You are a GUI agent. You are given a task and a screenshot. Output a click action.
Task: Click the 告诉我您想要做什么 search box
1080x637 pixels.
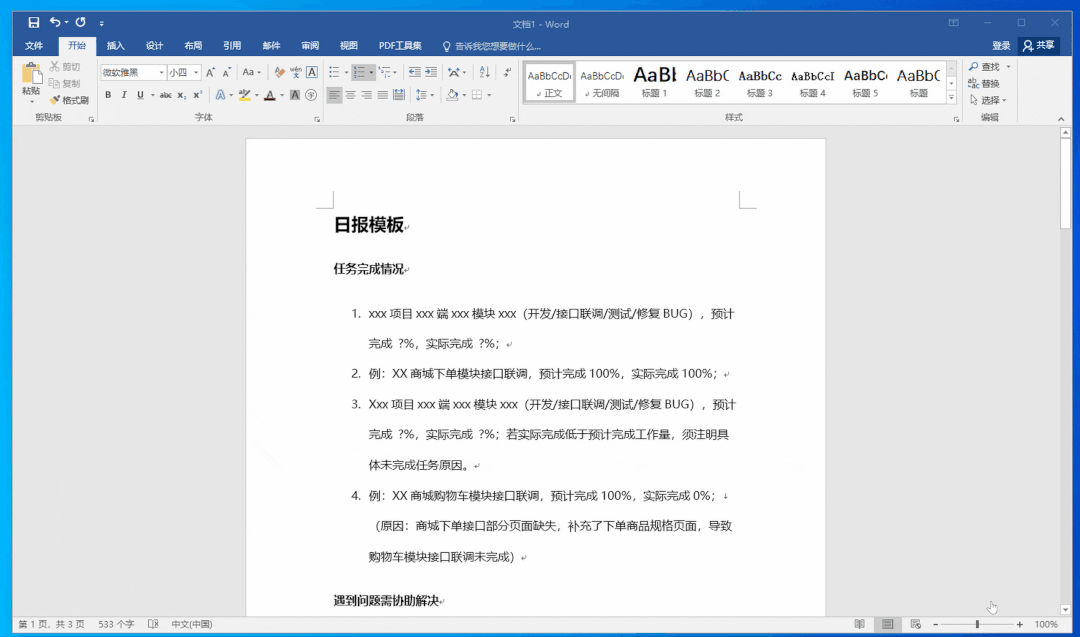click(492, 46)
